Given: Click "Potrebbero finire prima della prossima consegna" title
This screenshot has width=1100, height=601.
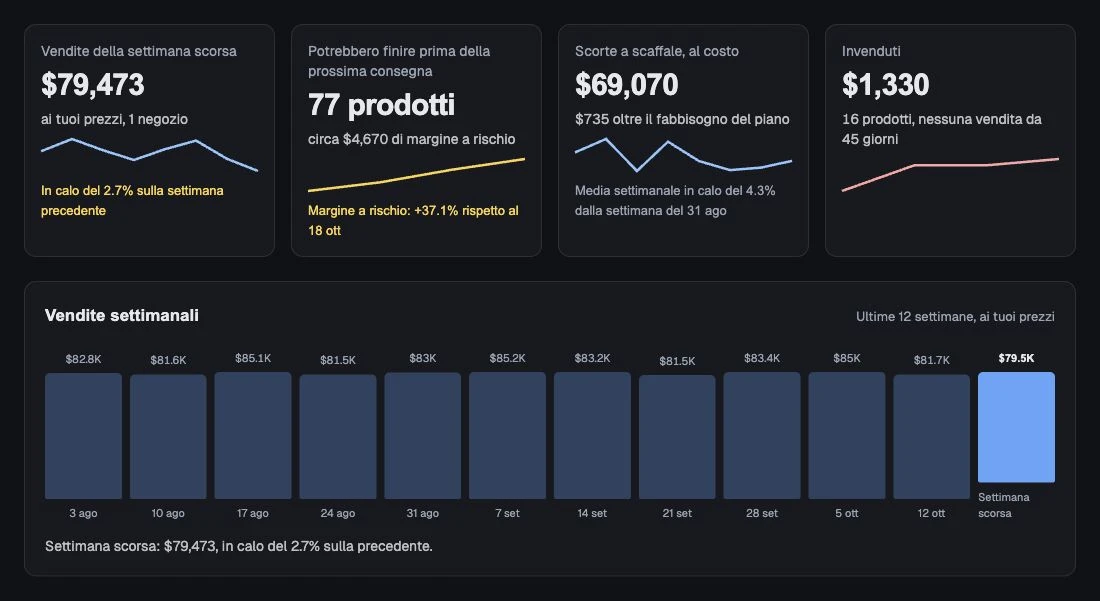Looking at the screenshot, I should (x=399, y=61).
